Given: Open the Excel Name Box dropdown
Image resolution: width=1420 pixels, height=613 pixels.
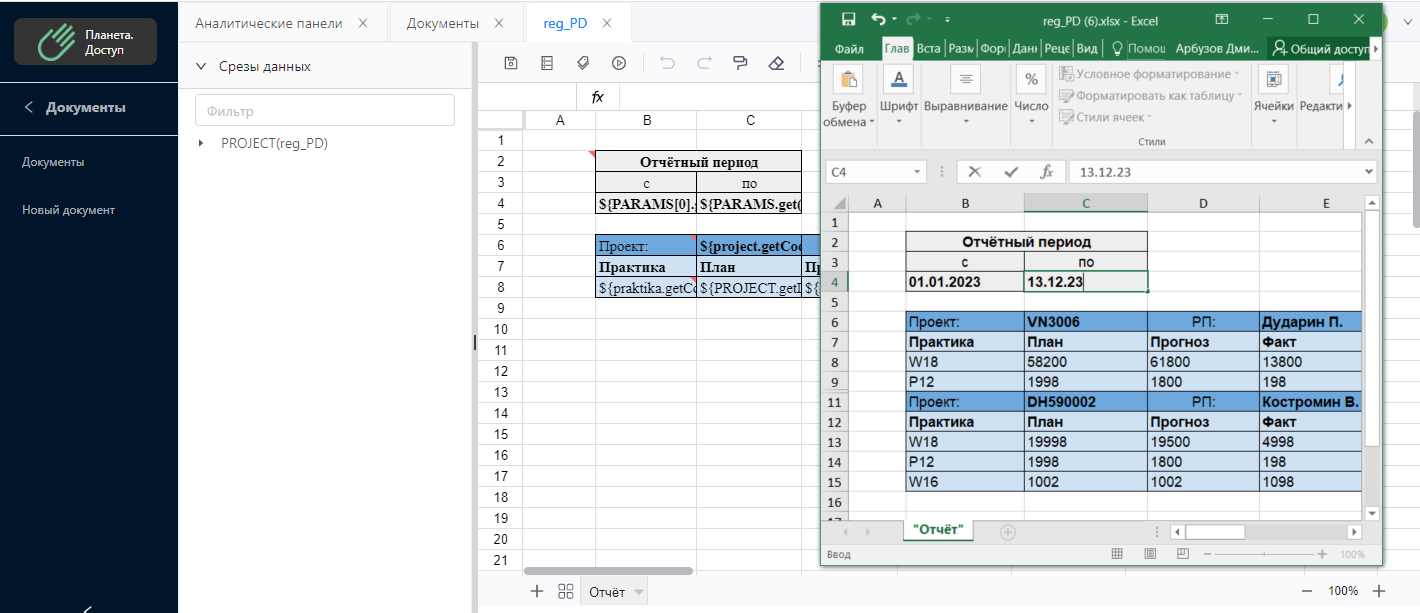Looking at the screenshot, I should (917, 172).
